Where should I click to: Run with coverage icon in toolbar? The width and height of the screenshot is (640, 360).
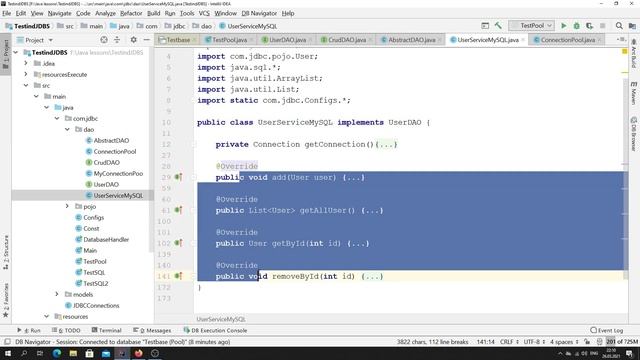(589, 26)
